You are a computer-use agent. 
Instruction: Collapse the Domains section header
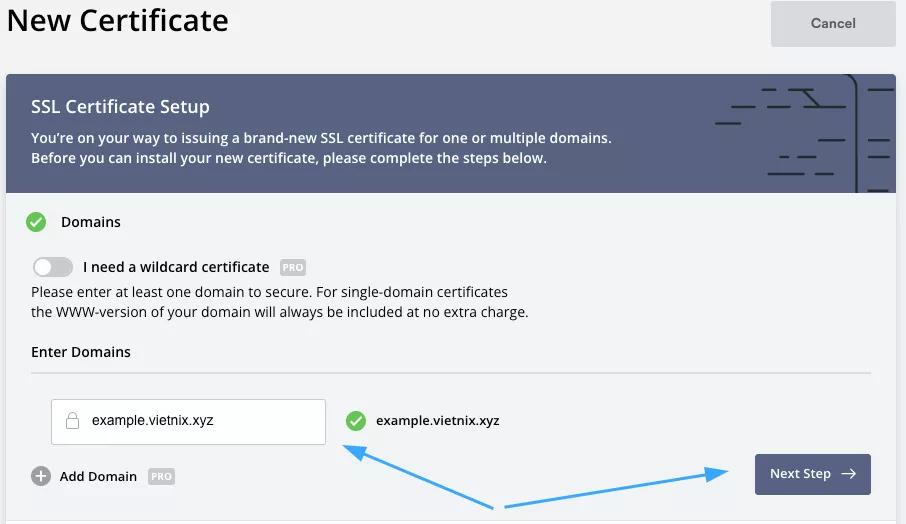(x=92, y=222)
